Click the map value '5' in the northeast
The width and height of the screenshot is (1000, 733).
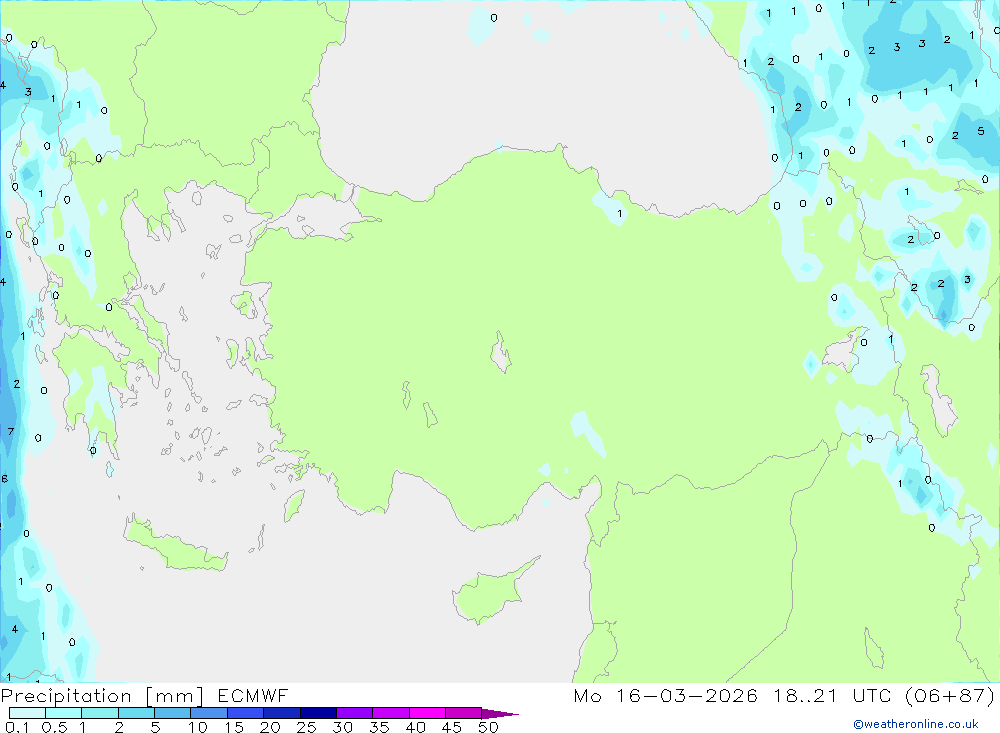tap(981, 131)
